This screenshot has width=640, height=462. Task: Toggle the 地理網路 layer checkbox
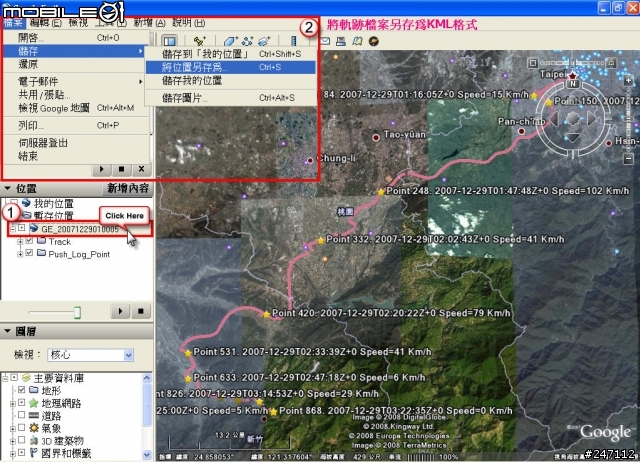pyautogui.click(x=22, y=402)
